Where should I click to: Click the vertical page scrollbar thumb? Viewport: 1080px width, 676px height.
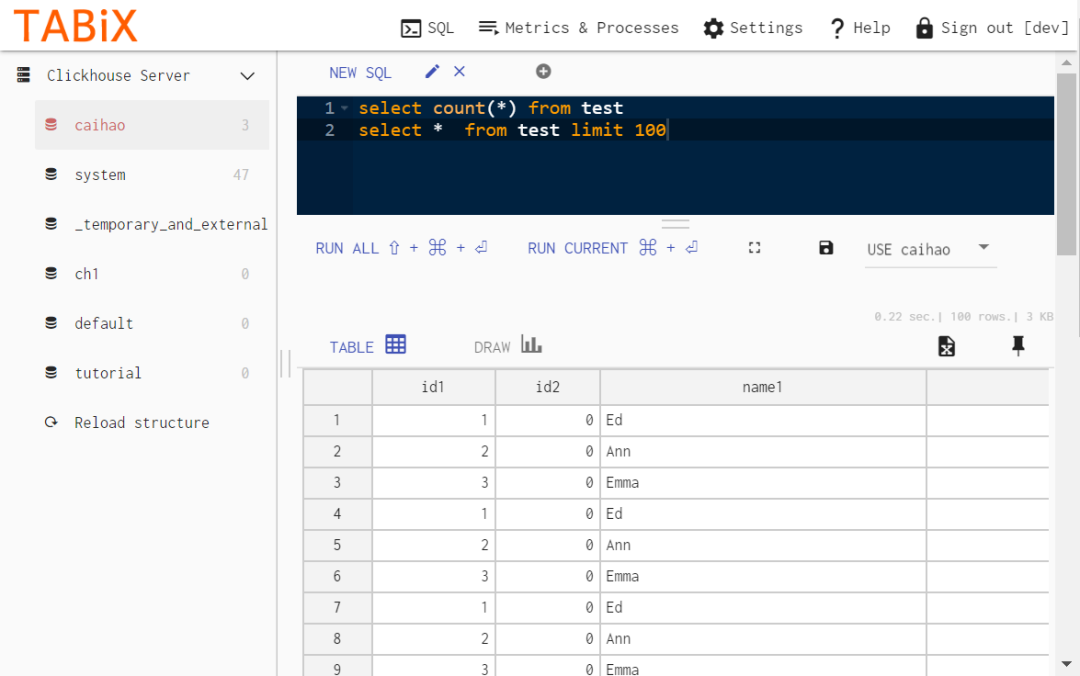[1066, 164]
